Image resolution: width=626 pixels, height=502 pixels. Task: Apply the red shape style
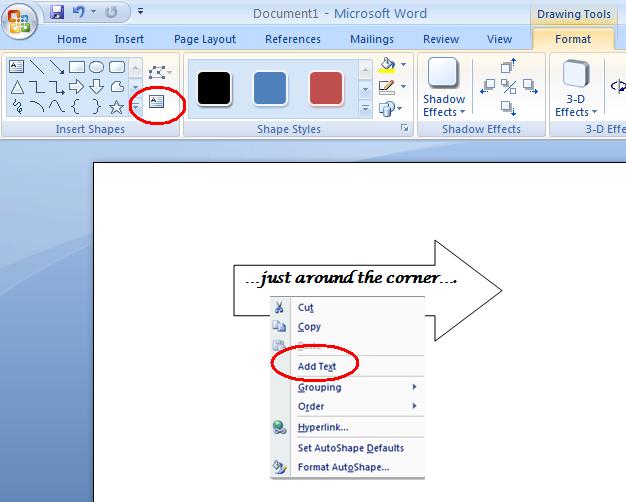326,89
